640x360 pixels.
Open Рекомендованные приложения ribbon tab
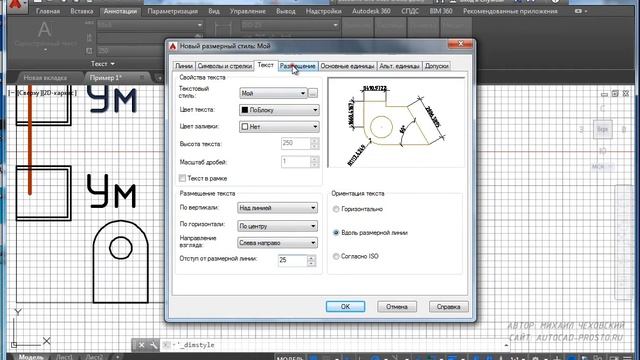pyautogui.click(x=510, y=11)
